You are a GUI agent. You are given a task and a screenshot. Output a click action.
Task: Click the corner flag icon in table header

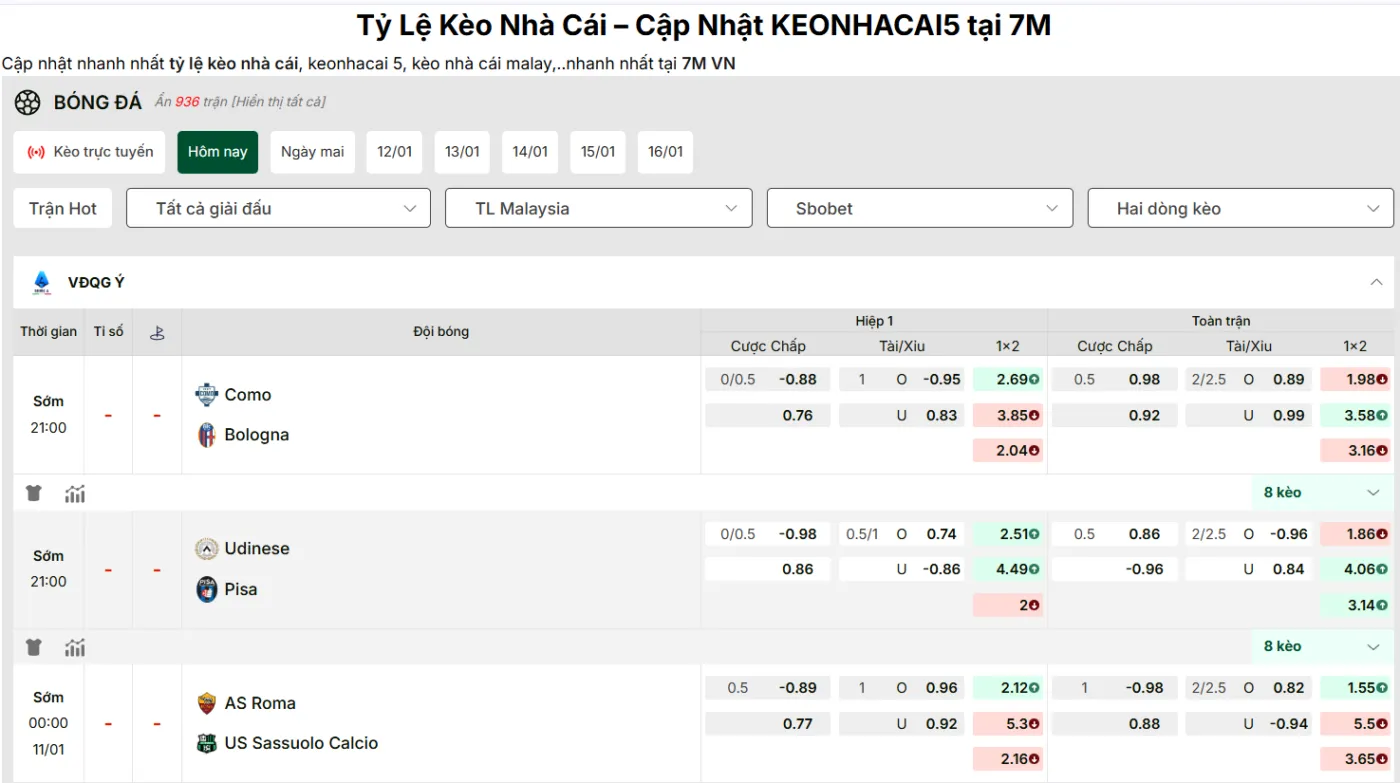pyautogui.click(x=157, y=331)
